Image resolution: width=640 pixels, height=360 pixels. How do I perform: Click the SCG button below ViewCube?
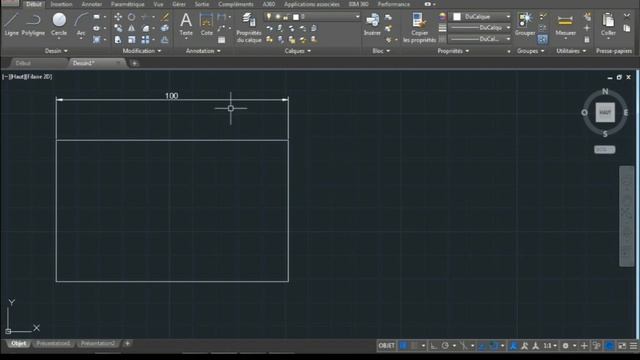[x=604, y=149]
